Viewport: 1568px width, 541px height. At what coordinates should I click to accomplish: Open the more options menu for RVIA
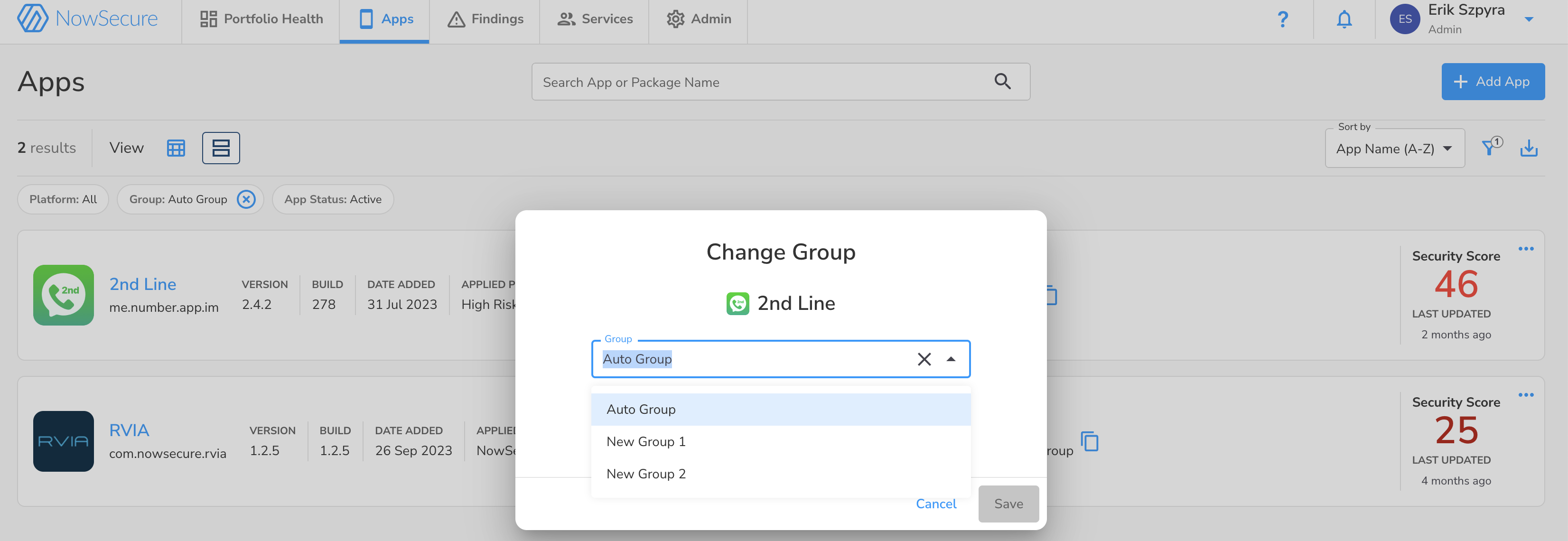coord(1525,395)
